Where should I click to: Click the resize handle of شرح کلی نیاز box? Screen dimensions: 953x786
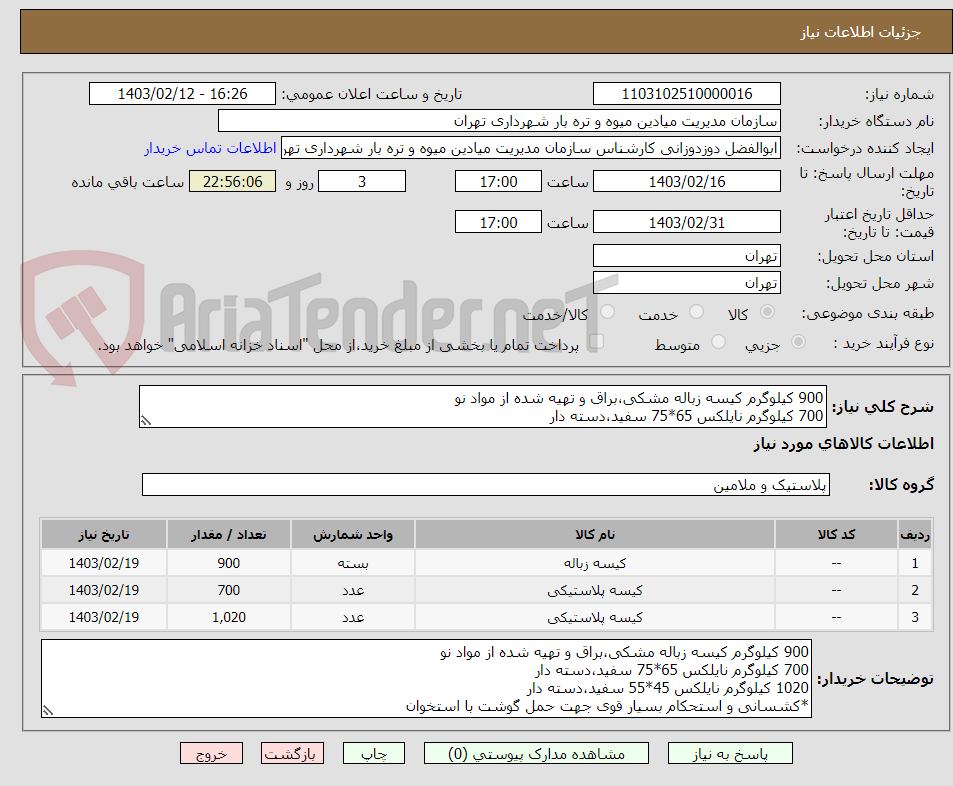(x=146, y=421)
